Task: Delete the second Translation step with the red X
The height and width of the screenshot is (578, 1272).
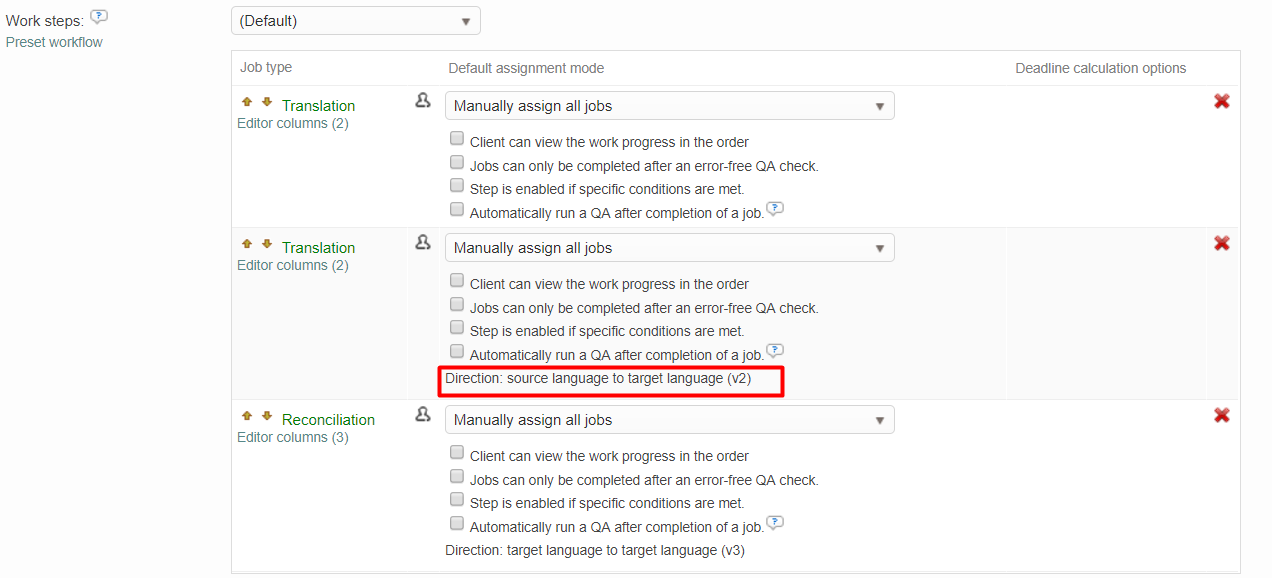Action: pos(1221,243)
